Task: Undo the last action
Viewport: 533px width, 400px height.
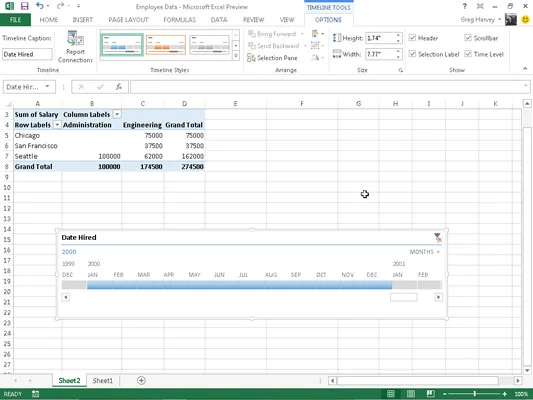Action: (40, 6)
